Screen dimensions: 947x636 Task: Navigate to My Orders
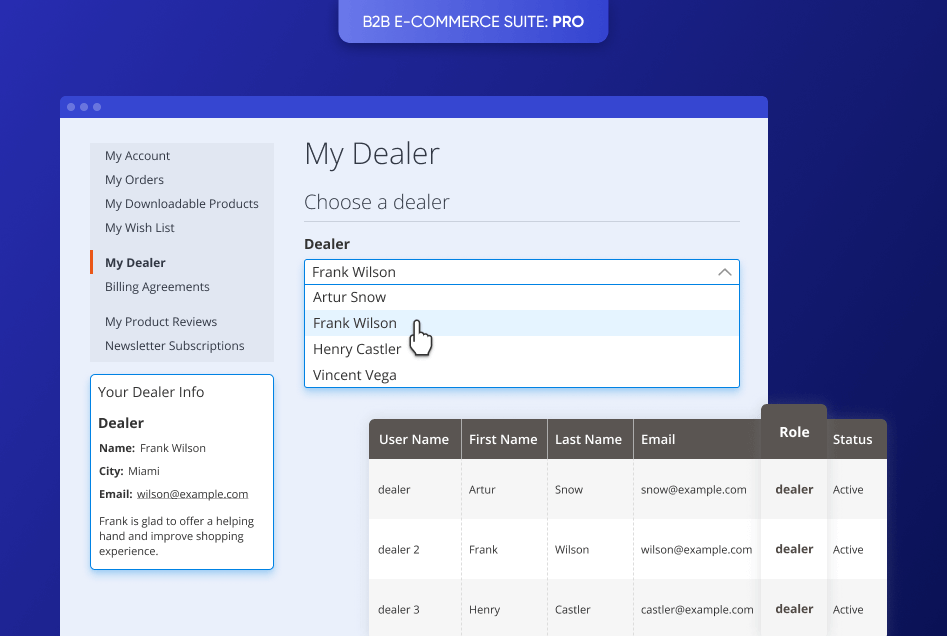pyautogui.click(x=134, y=179)
